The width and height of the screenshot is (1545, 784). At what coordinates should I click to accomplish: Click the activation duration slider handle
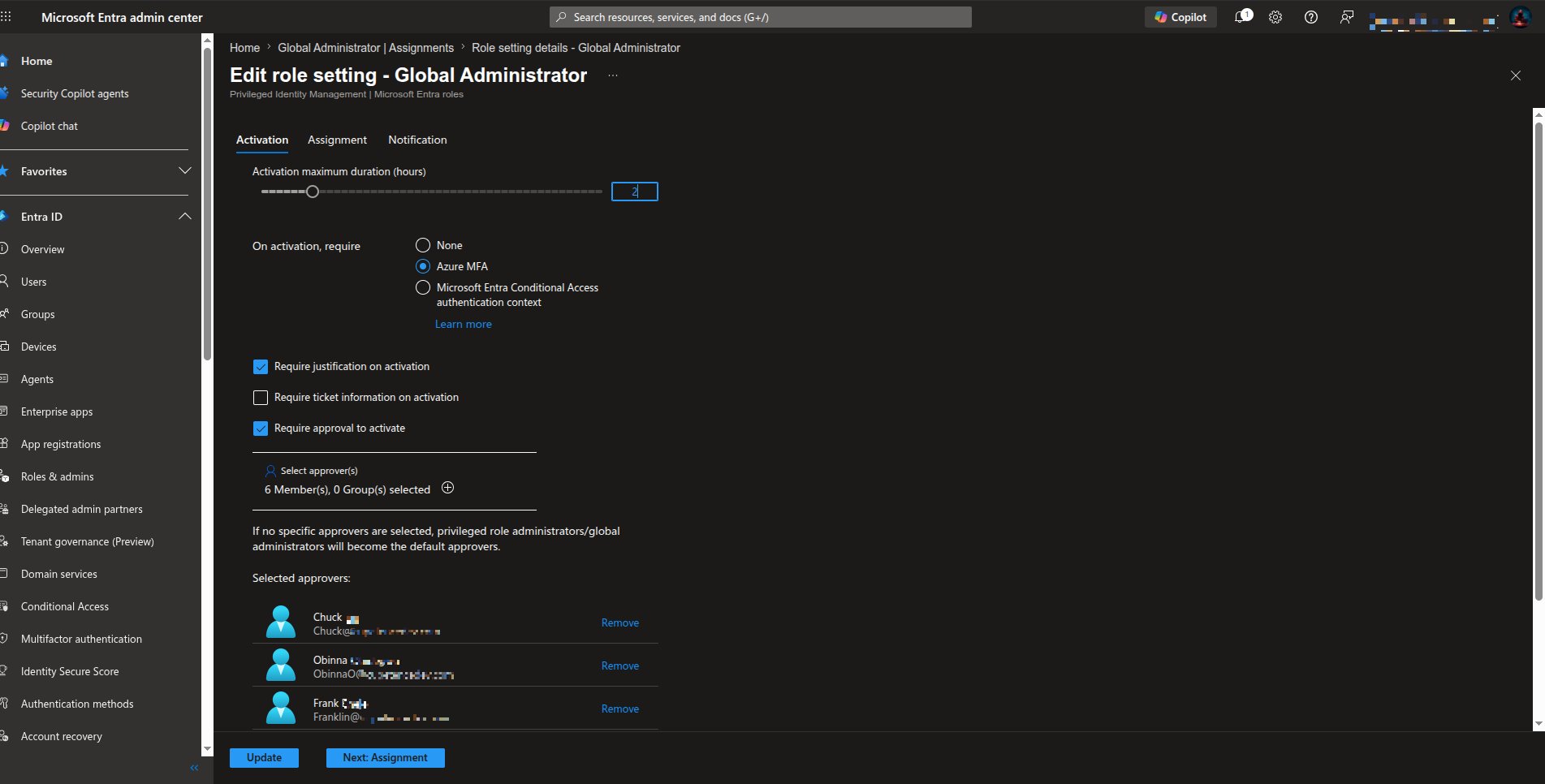click(x=312, y=192)
